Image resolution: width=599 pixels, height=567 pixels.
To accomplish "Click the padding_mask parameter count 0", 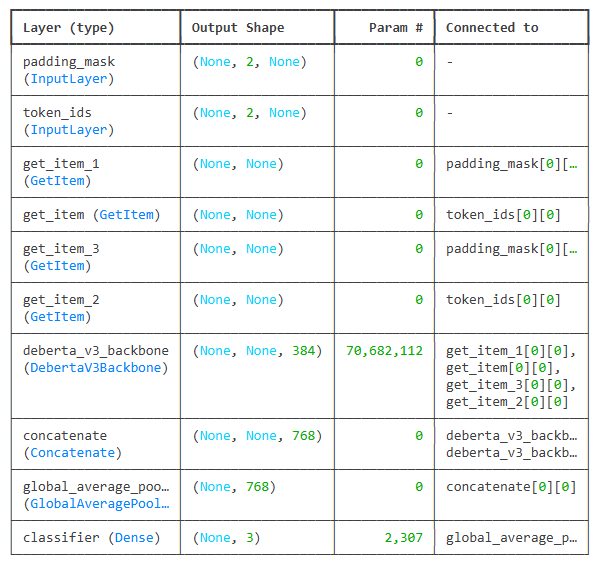I will [x=419, y=62].
